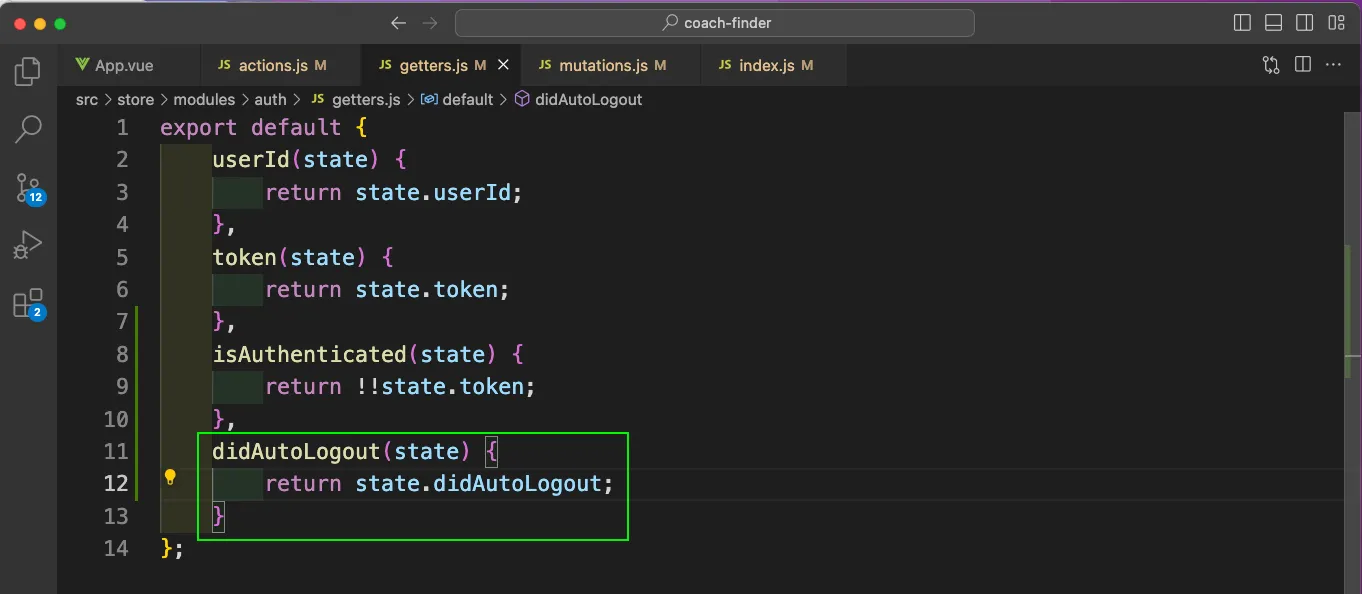Screen dimensions: 1362x594
Task: Click 'didAutoLogout' function name on line 11
Action: [296, 451]
